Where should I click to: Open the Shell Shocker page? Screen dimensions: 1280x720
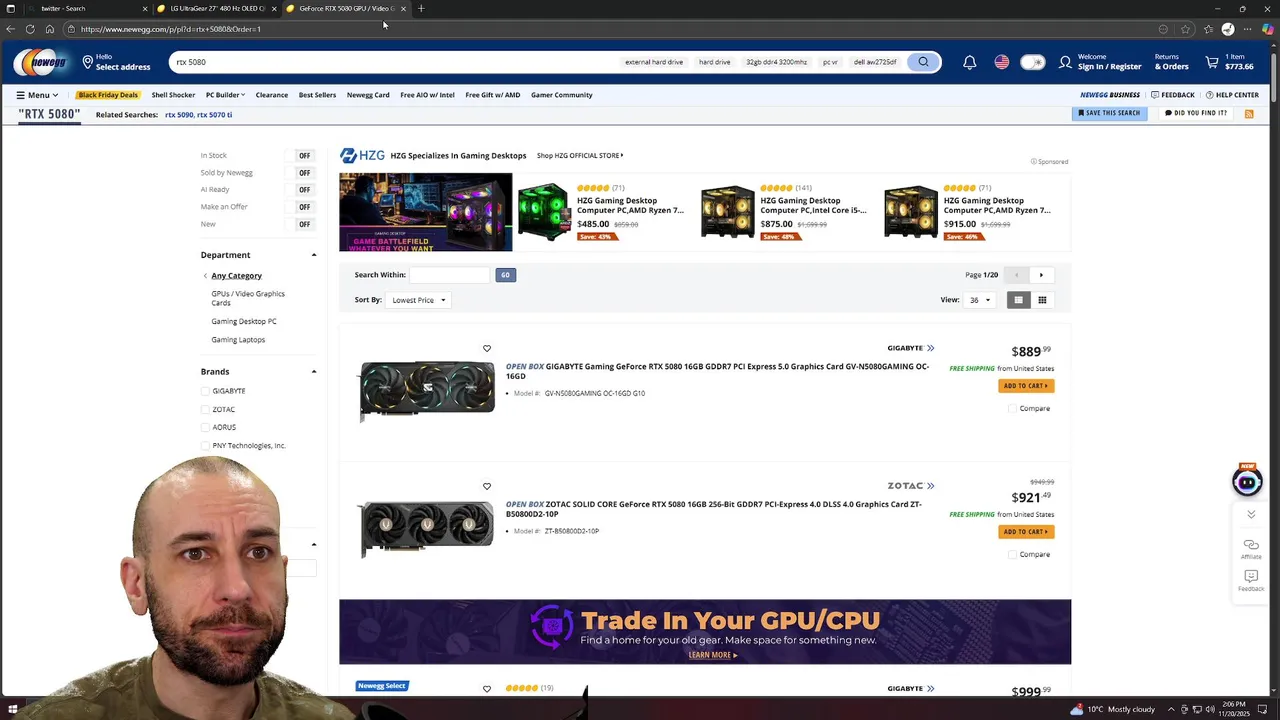tap(173, 95)
